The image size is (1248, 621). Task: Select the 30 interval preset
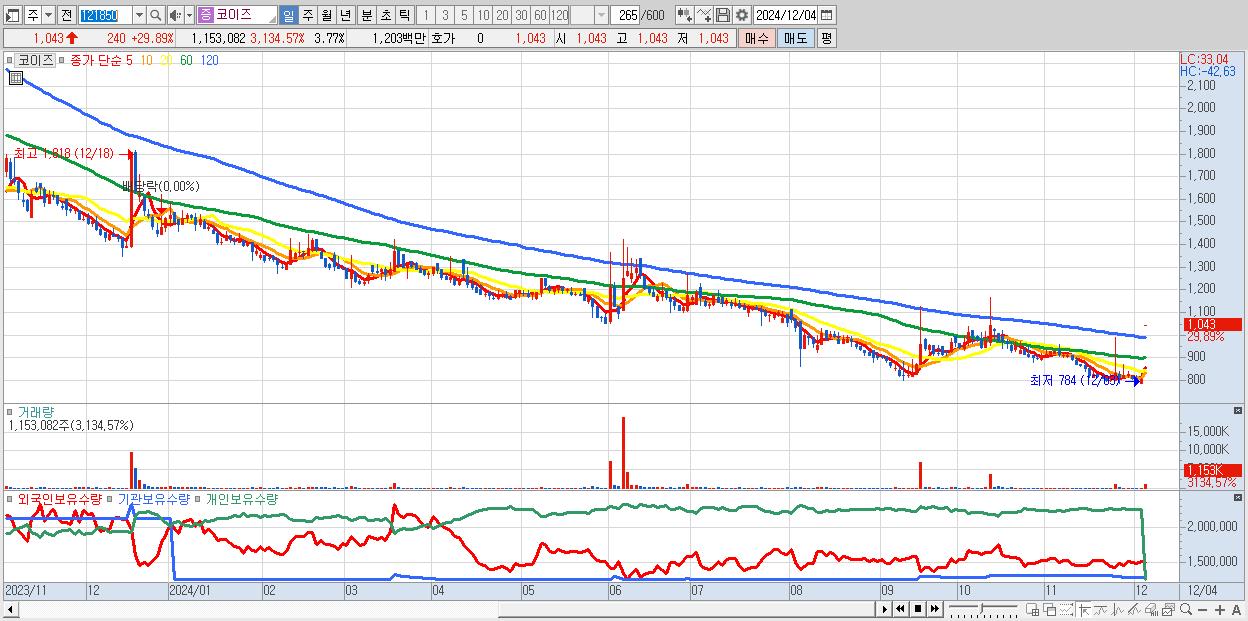coord(521,15)
